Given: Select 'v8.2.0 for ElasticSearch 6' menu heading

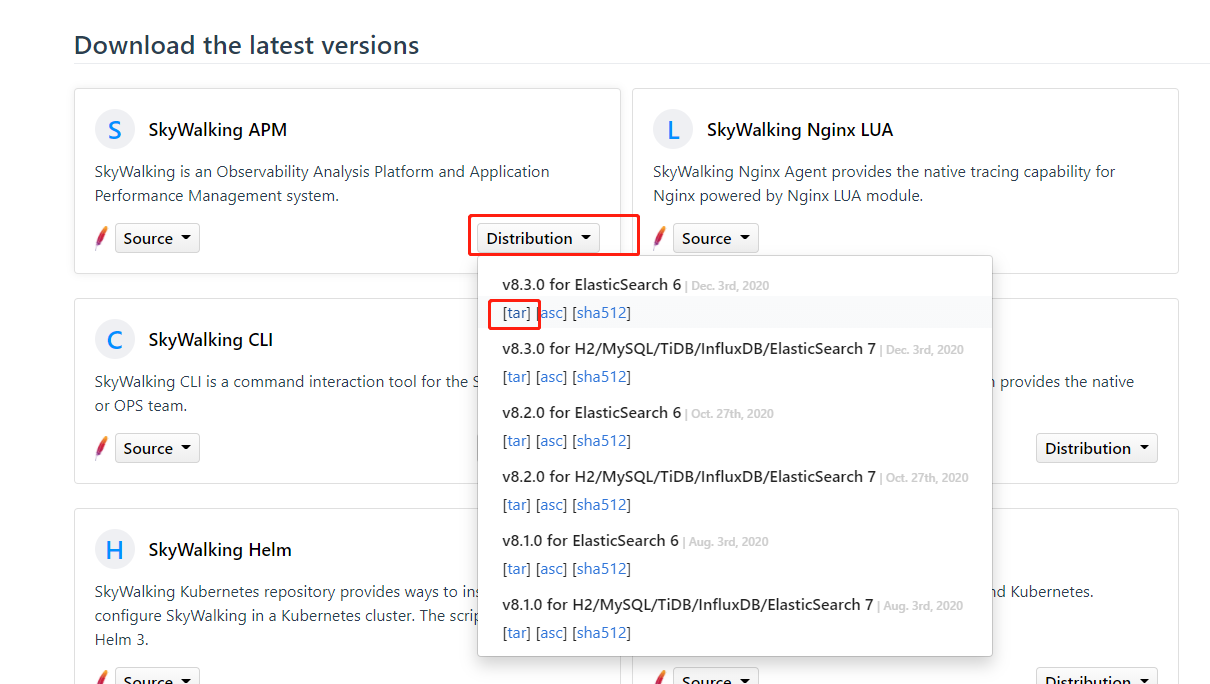Looking at the screenshot, I should (x=591, y=413).
